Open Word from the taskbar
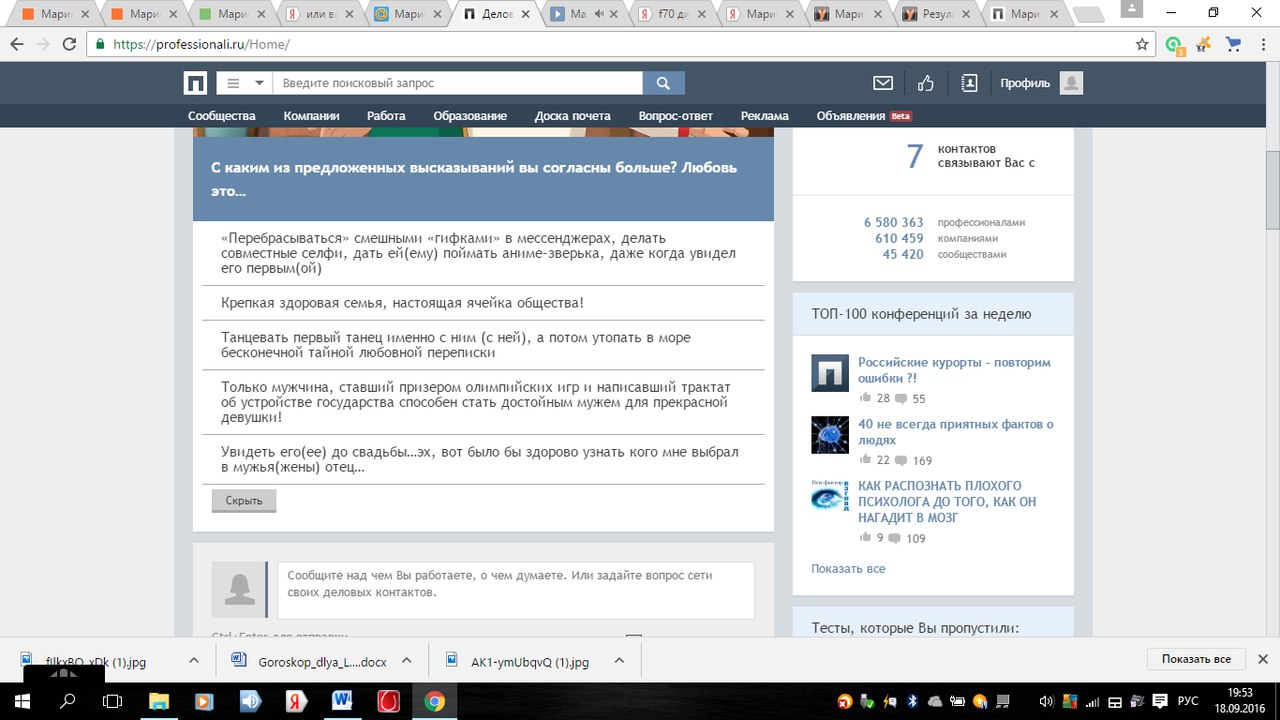 [x=342, y=701]
